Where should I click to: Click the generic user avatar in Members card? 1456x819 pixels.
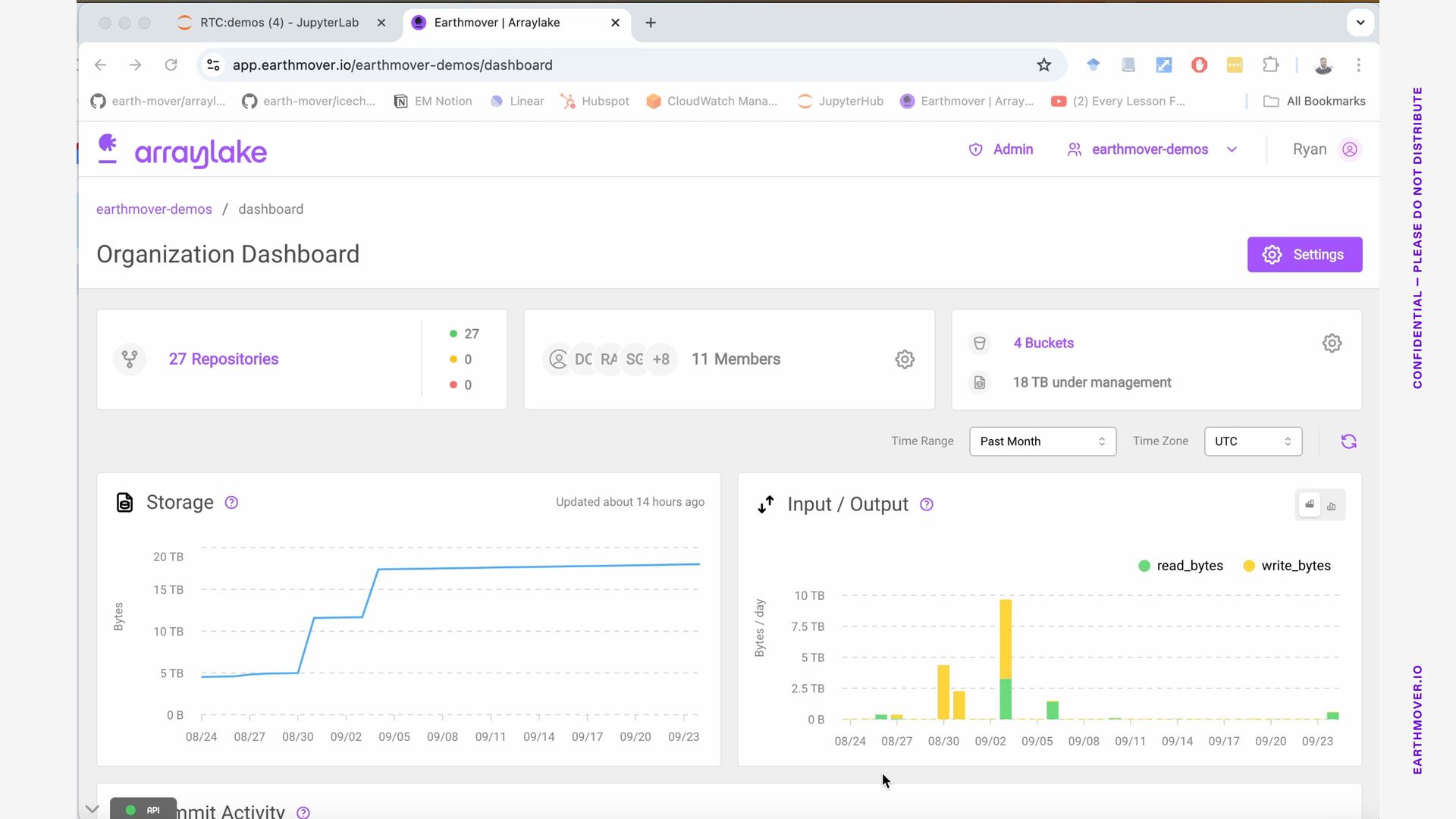[x=558, y=359]
